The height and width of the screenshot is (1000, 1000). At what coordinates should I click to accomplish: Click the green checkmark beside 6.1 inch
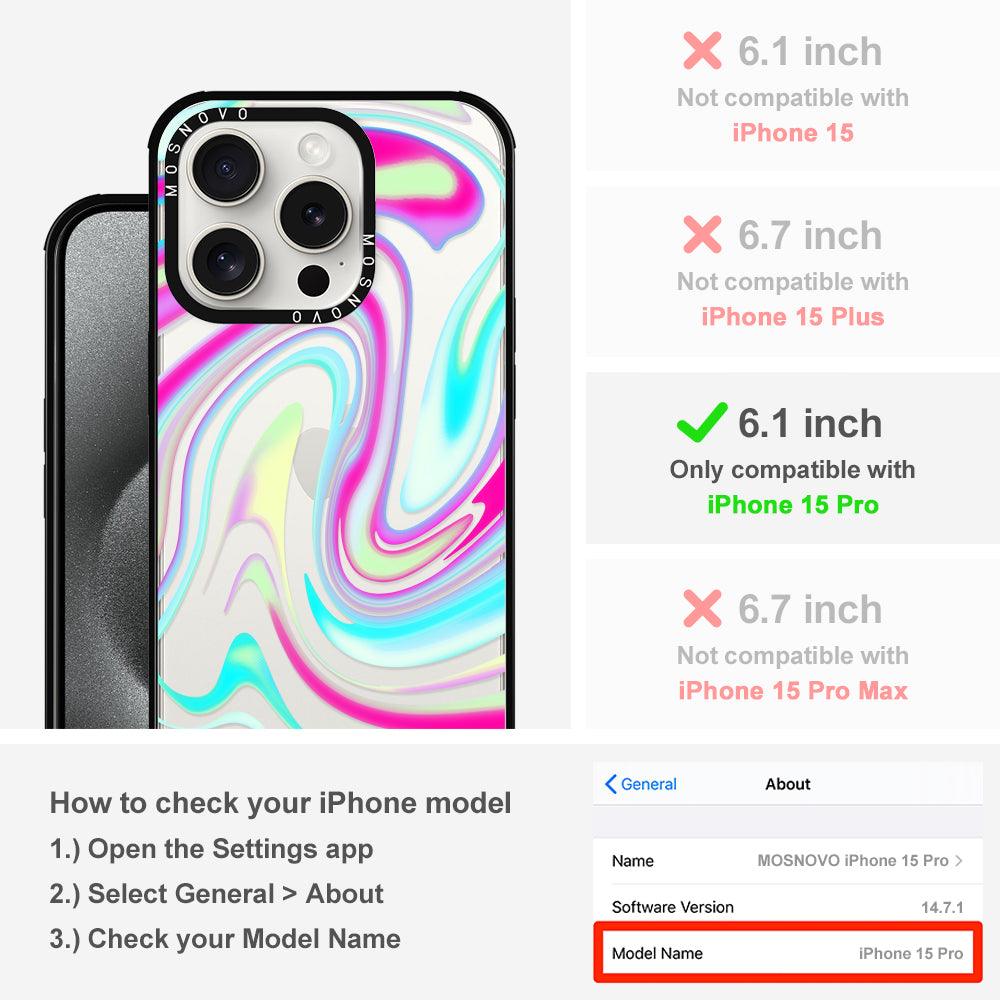coord(702,423)
